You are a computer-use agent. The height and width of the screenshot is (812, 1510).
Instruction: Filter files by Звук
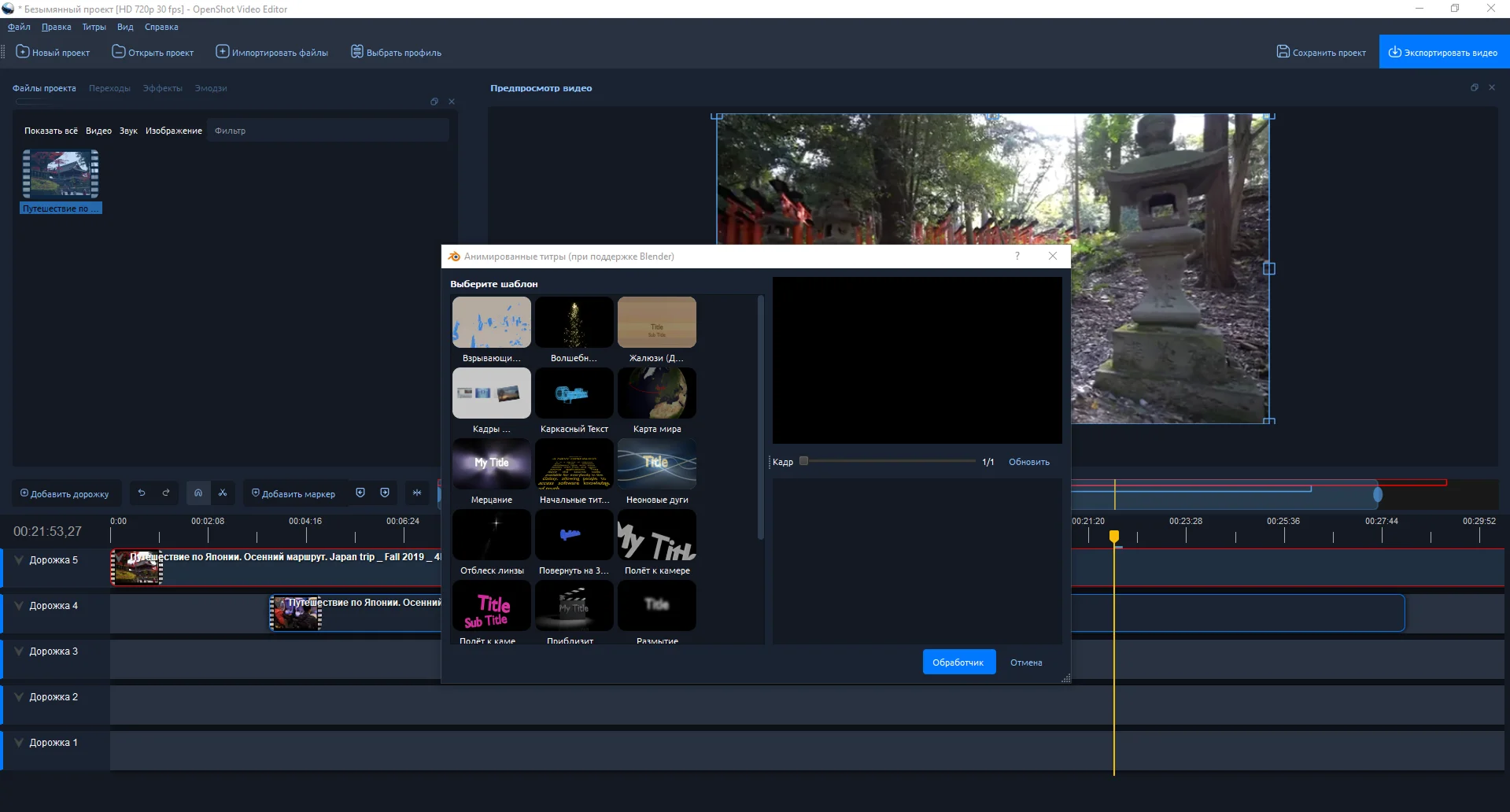point(128,131)
